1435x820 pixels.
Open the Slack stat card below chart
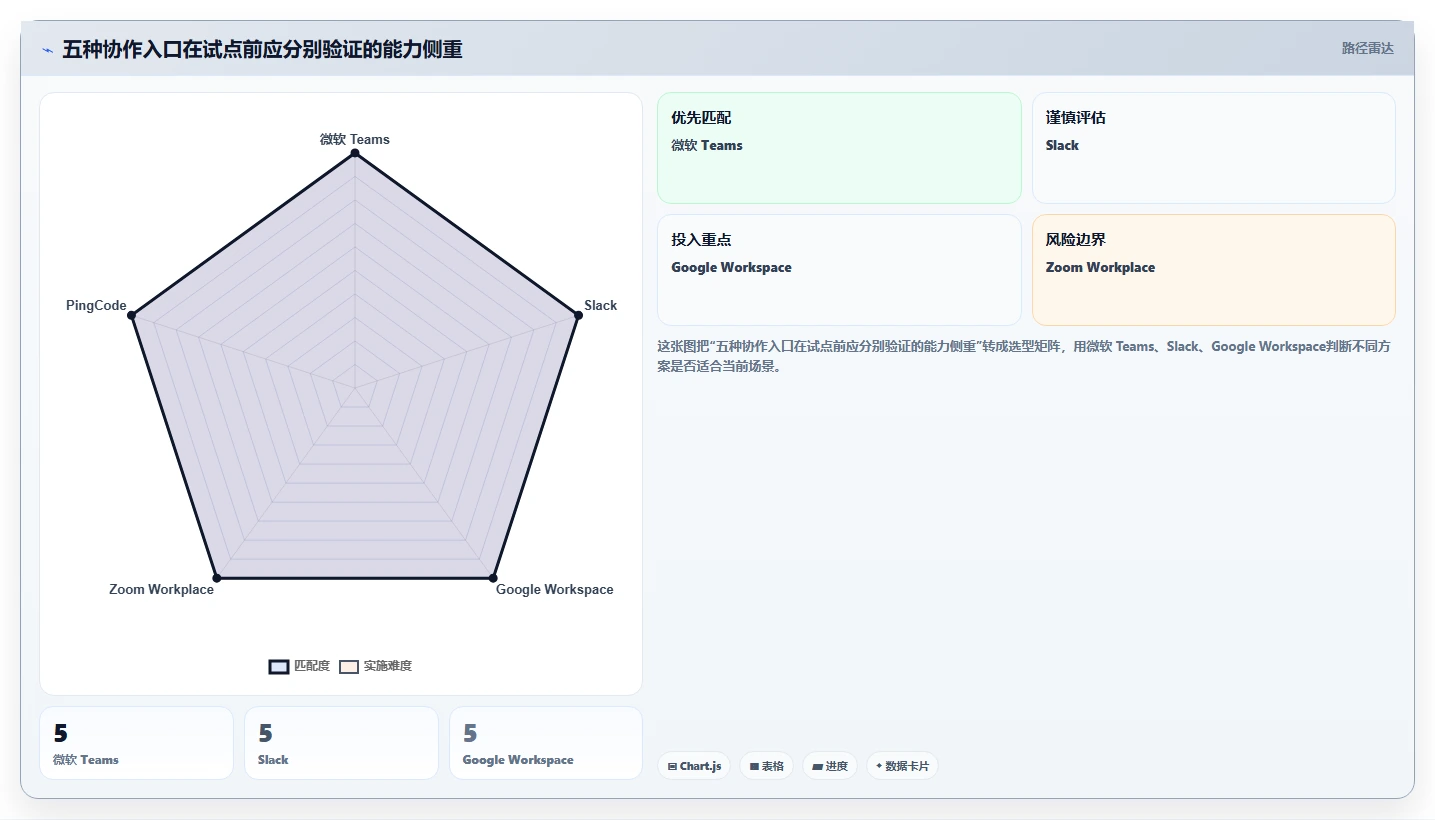point(341,743)
